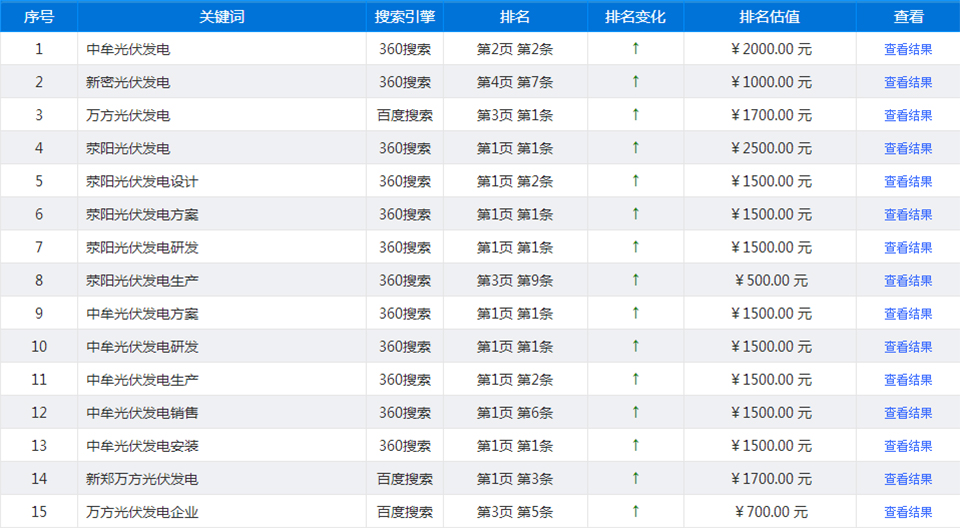Click the rank arrow for 万方光伏发电企业
Screen dimensions: 960x528
coord(636,511)
